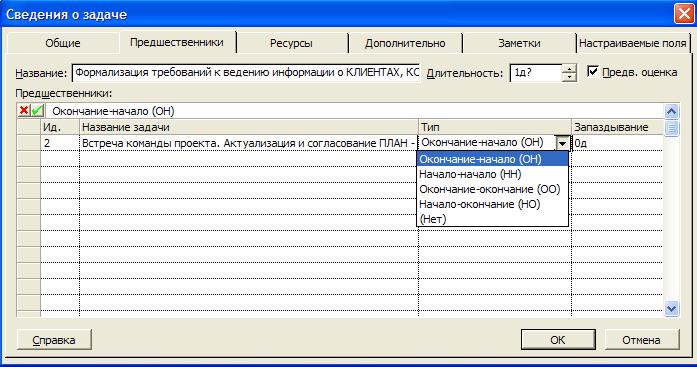Viewport: 697px width, 367px height.
Task: Choose Начало-начало (НН) link type
Action: (x=493, y=174)
